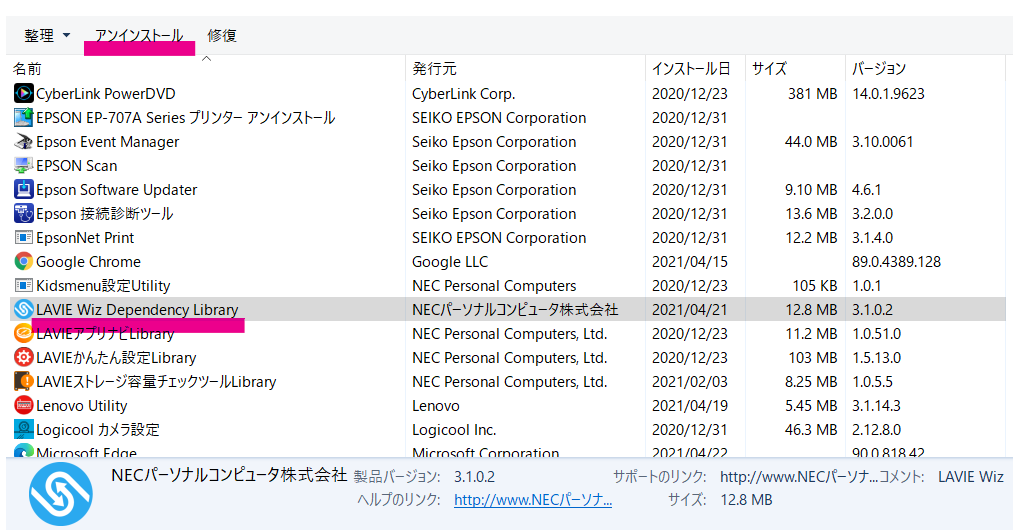Image resolution: width=1013 pixels, height=530 pixels.
Task: Click the Epson Event Manager icon
Action: (x=23, y=142)
